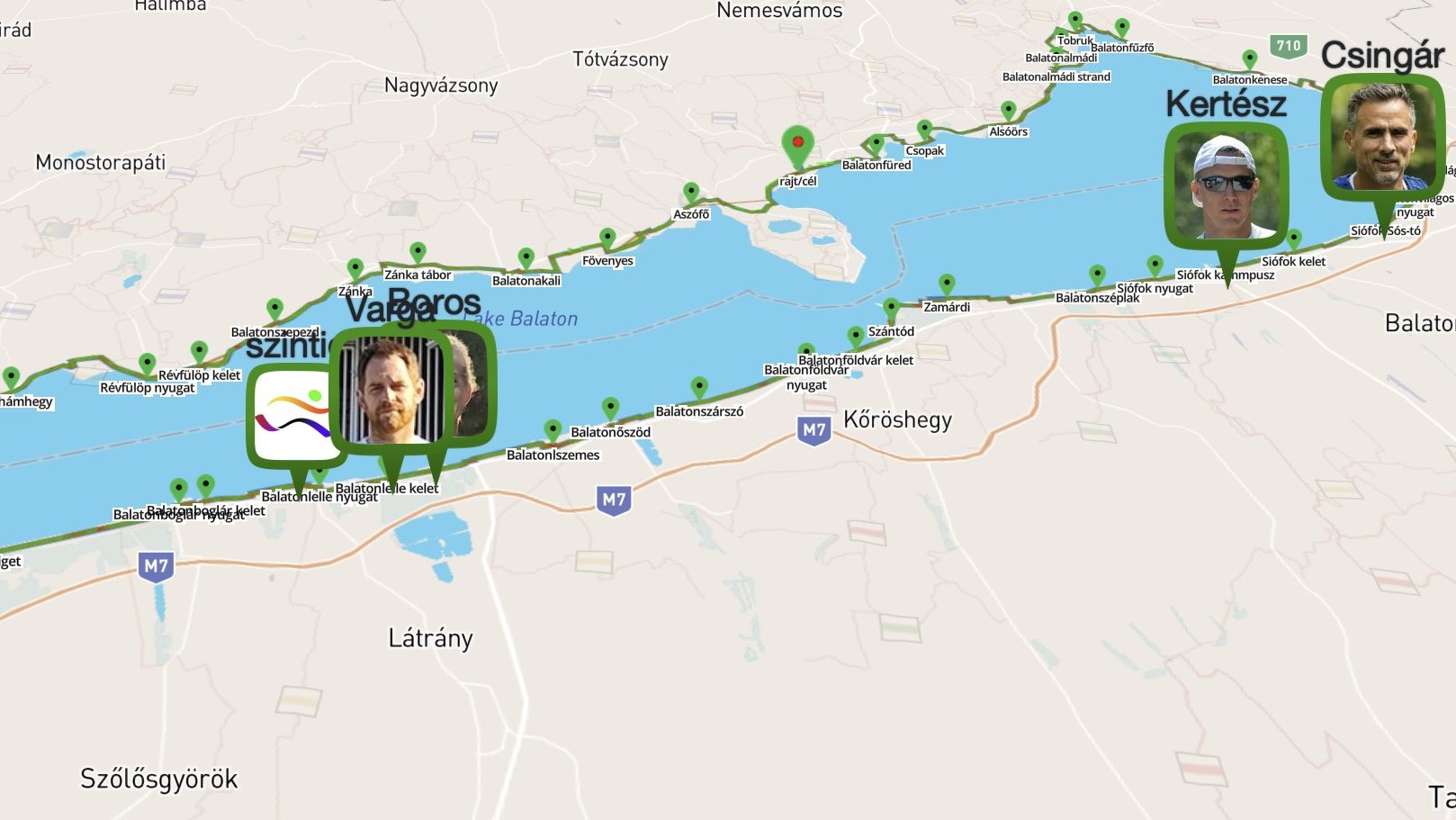Click the Balatonőszöd checkpoint marker
1456x820 pixels.
pyautogui.click(x=610, y=410)
